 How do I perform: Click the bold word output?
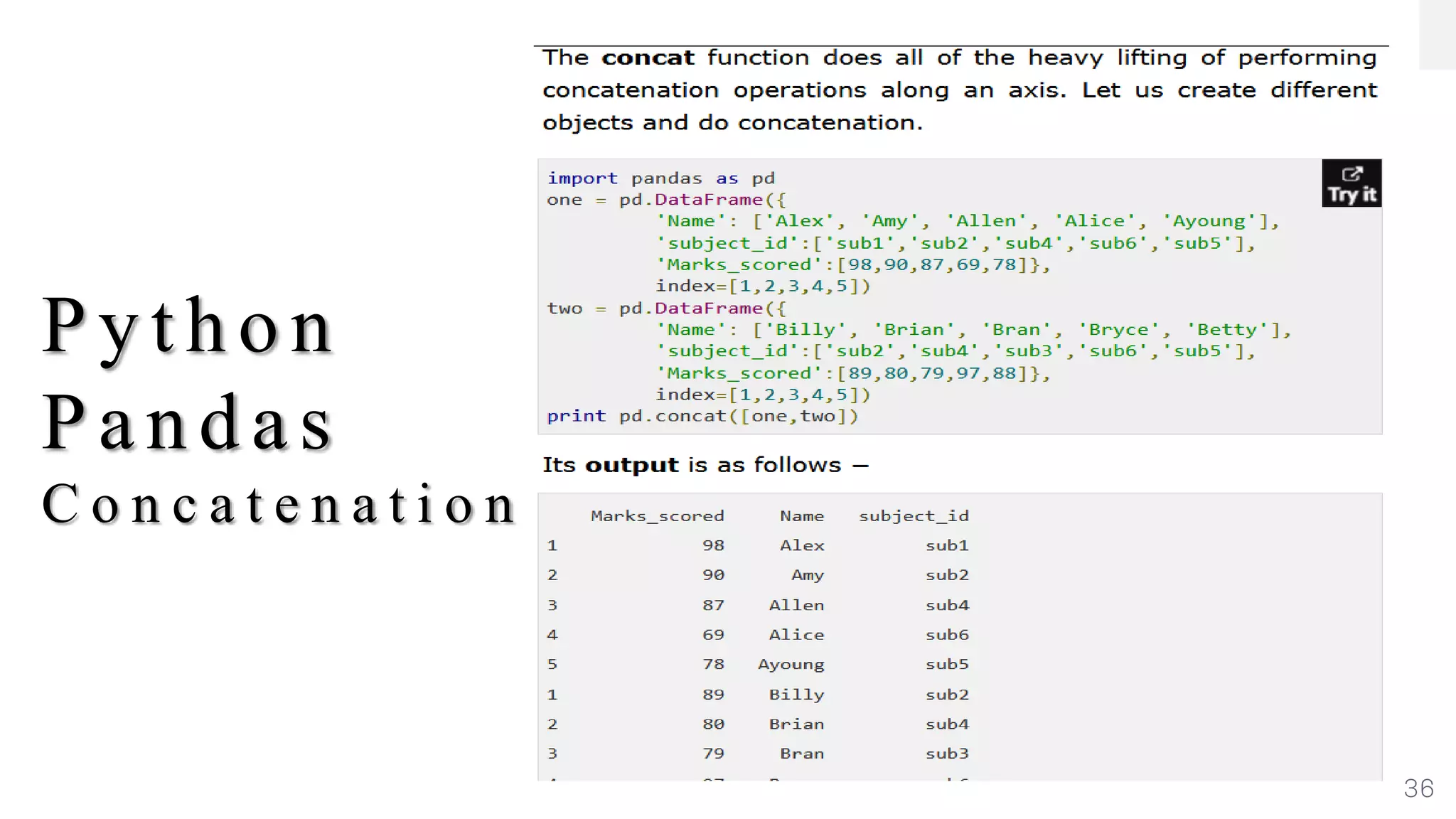point(631,465)
